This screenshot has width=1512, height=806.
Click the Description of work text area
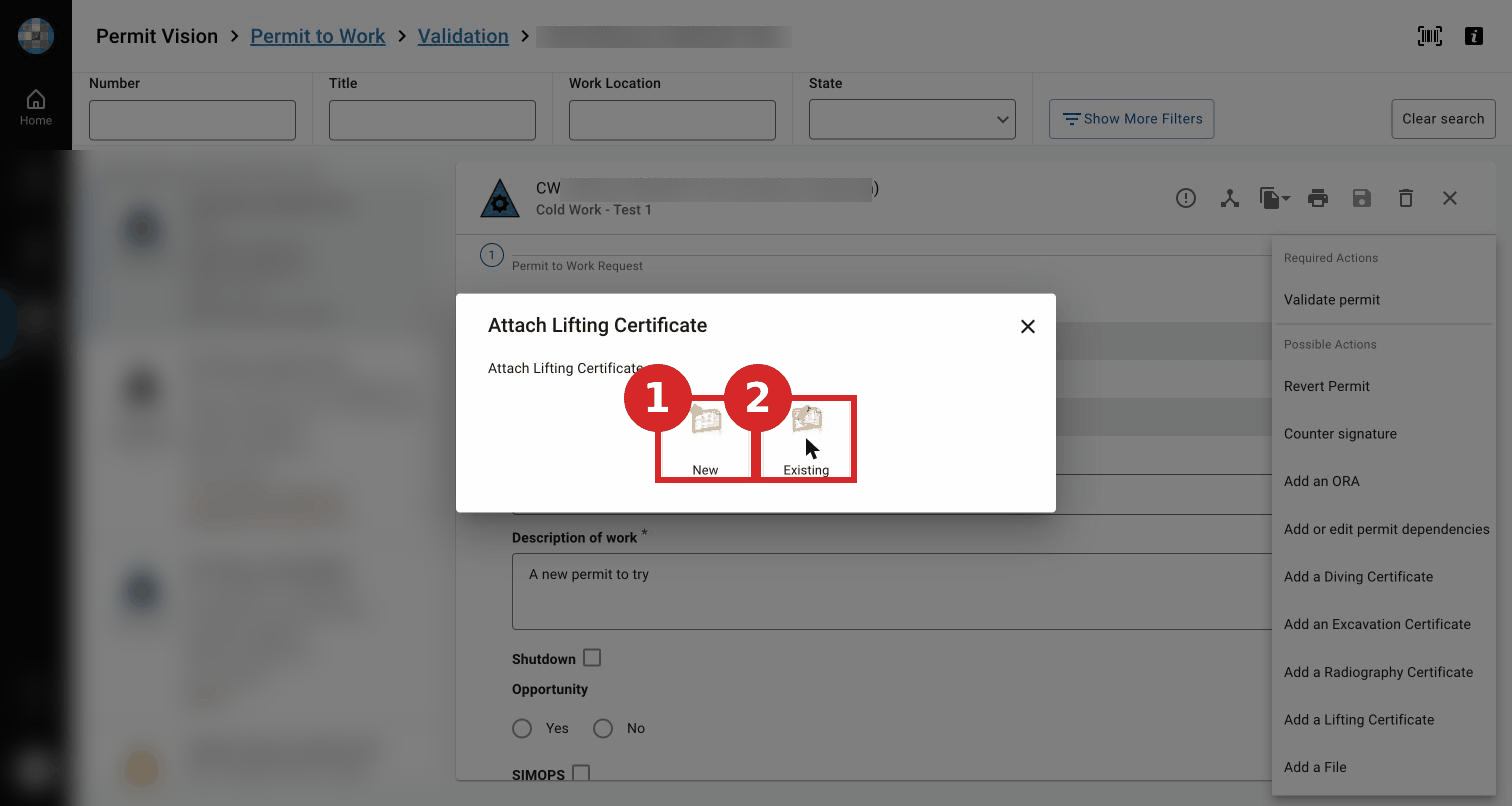[x=891, y=591]
